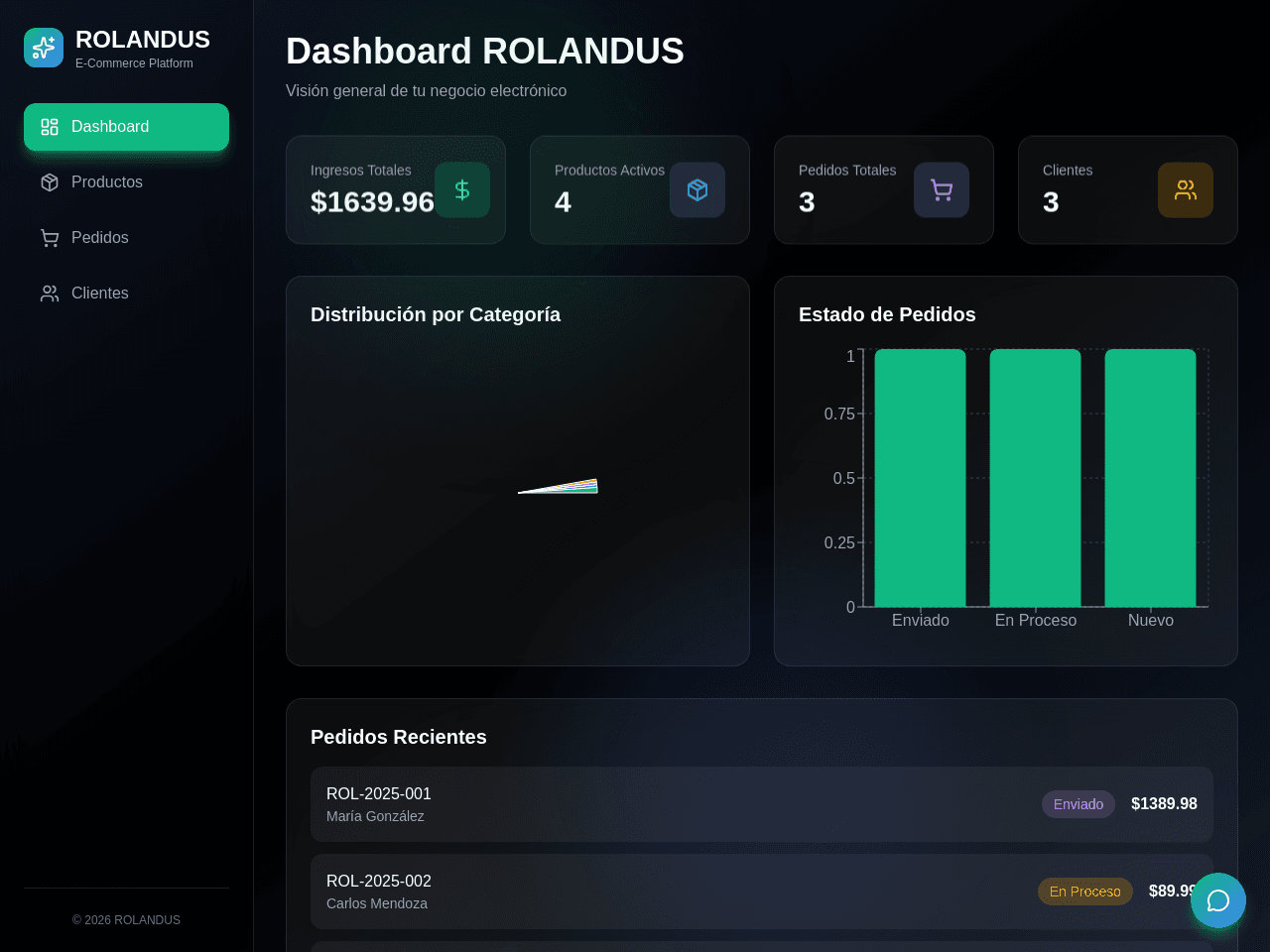The image size is (1270, 952).
Task: Open order ROL-2025-002
Action: coord(762,892)
